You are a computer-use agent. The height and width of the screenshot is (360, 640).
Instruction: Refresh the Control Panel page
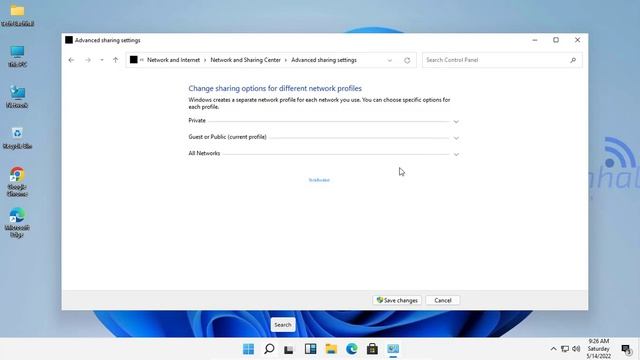[407, 60]
